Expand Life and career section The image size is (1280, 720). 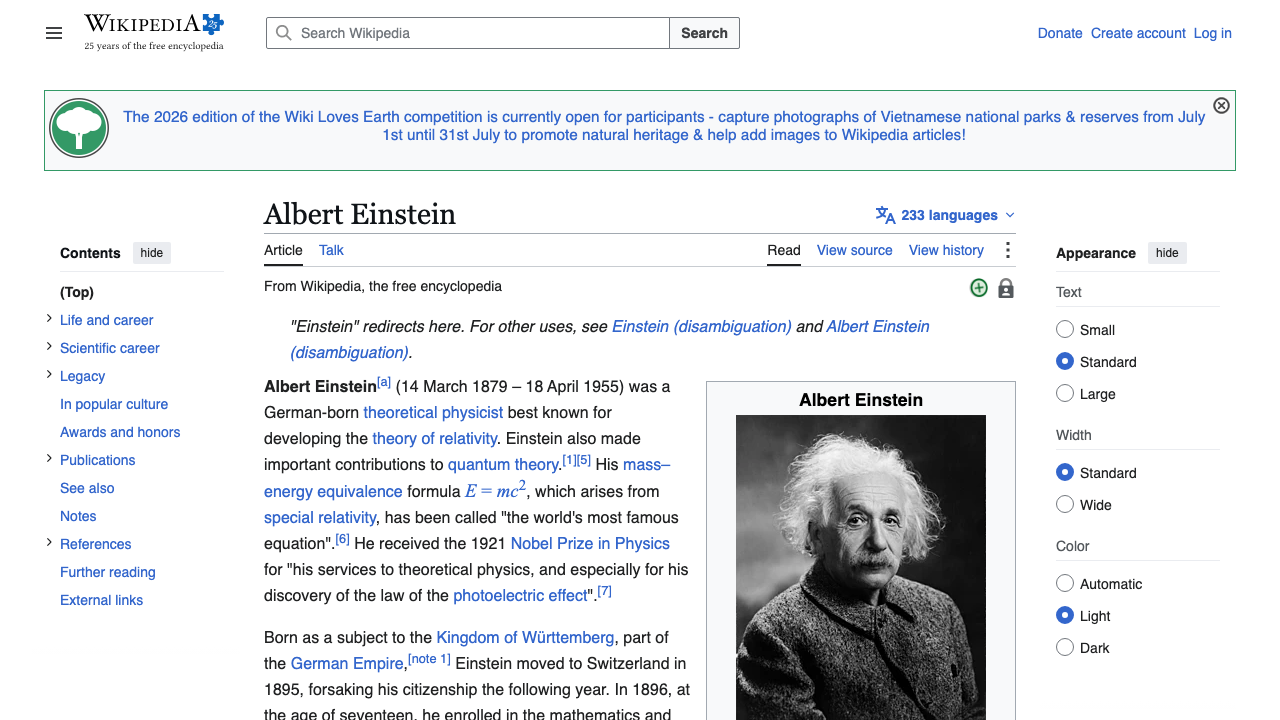(x=49, y=319)
